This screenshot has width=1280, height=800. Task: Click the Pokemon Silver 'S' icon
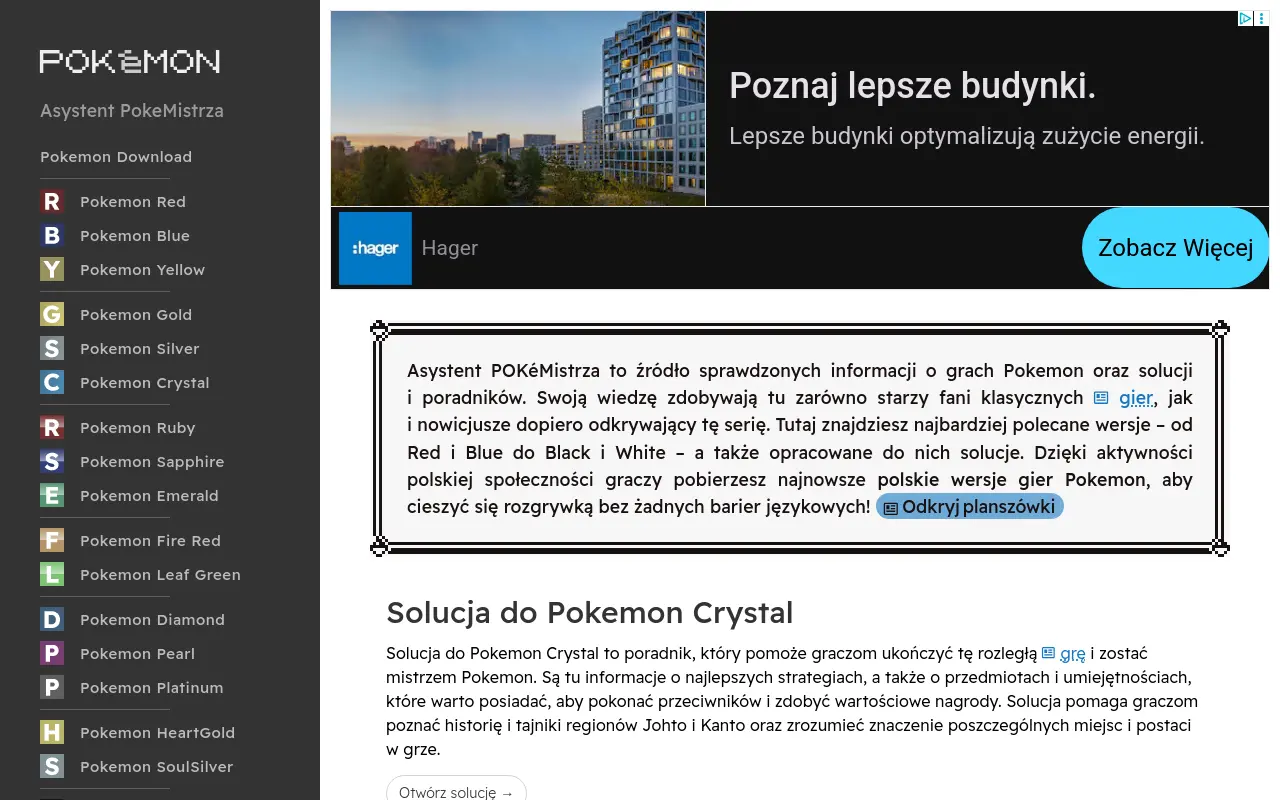52,349
